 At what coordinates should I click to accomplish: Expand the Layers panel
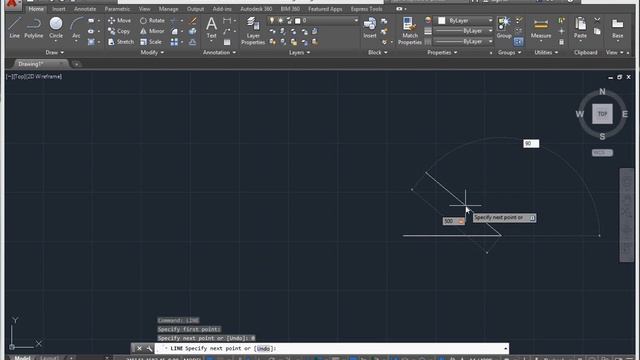point(299,52)
